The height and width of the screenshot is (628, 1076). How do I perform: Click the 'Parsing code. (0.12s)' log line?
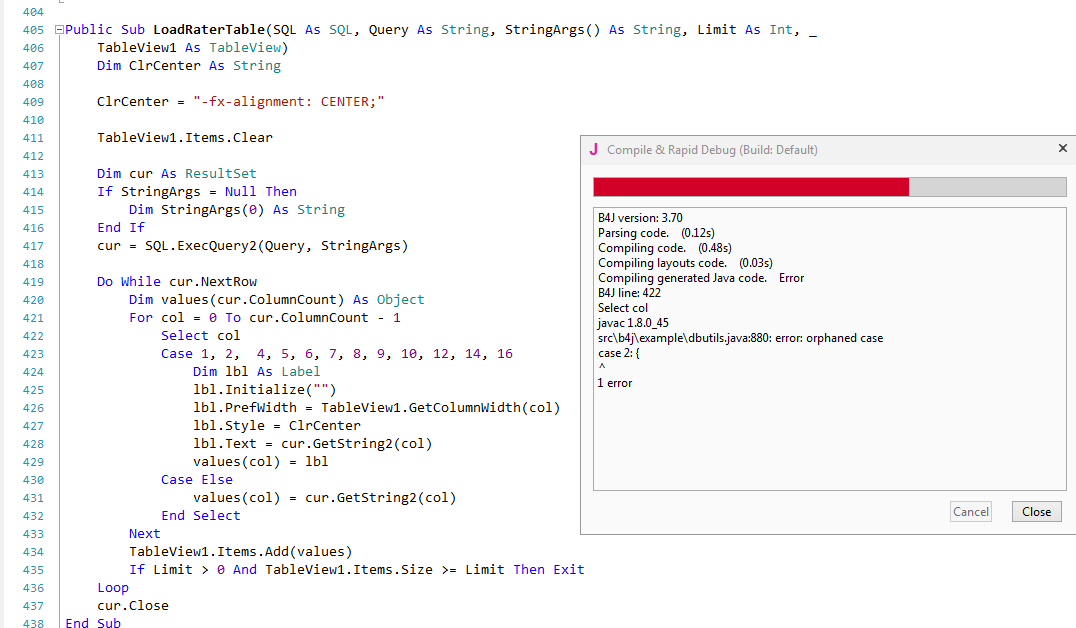pyautogui.click(x=656, y=233)
